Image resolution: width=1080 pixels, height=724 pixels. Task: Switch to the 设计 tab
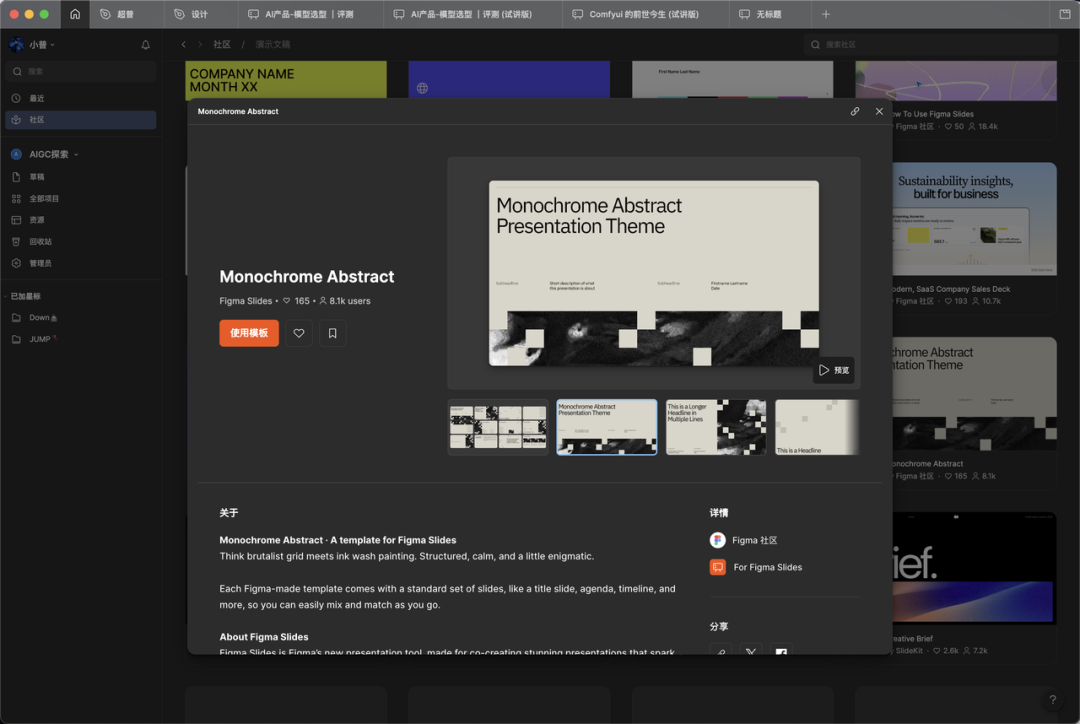click(x=199, y=14)
